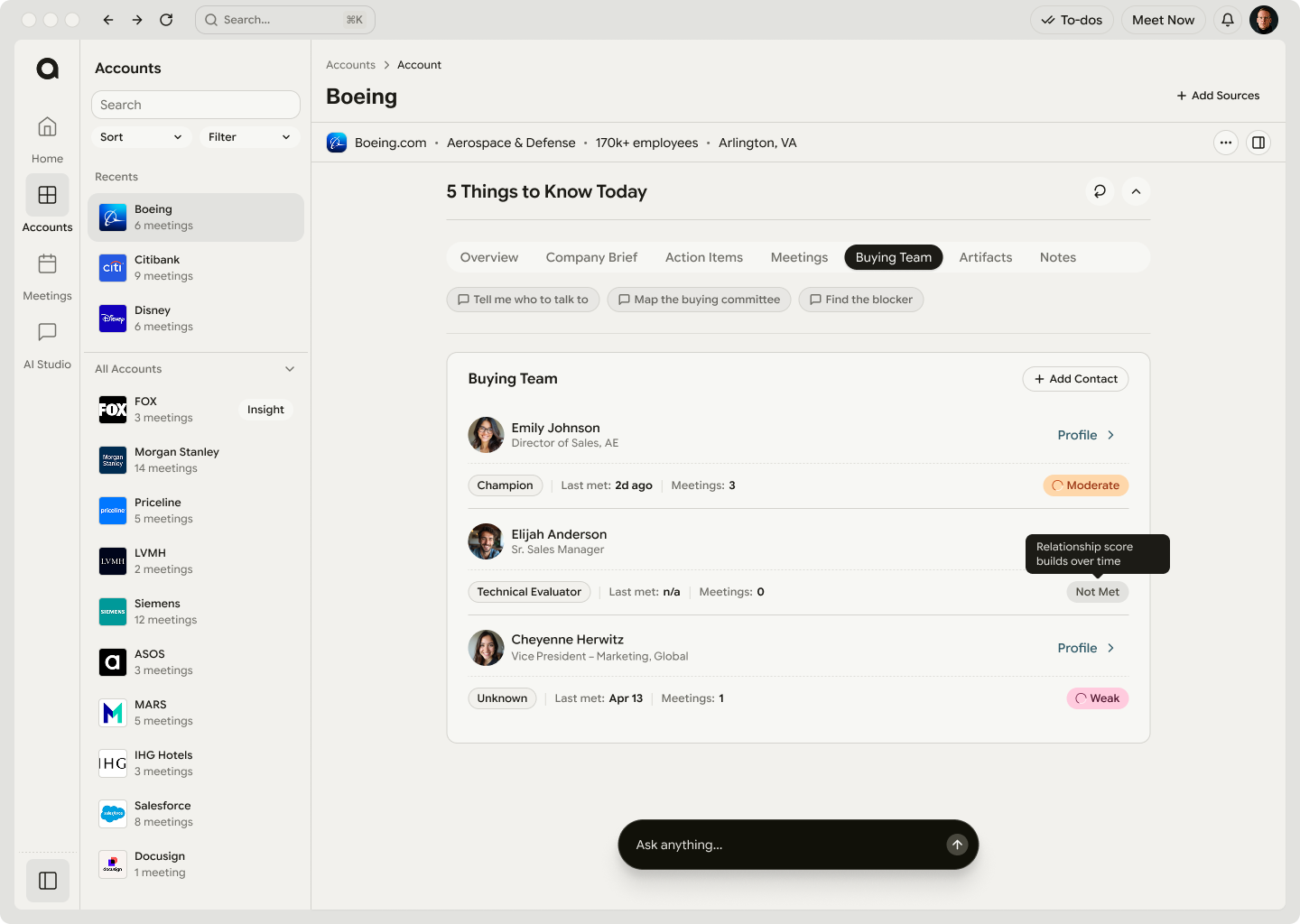Select the MARS account logo

coord(113,713)
